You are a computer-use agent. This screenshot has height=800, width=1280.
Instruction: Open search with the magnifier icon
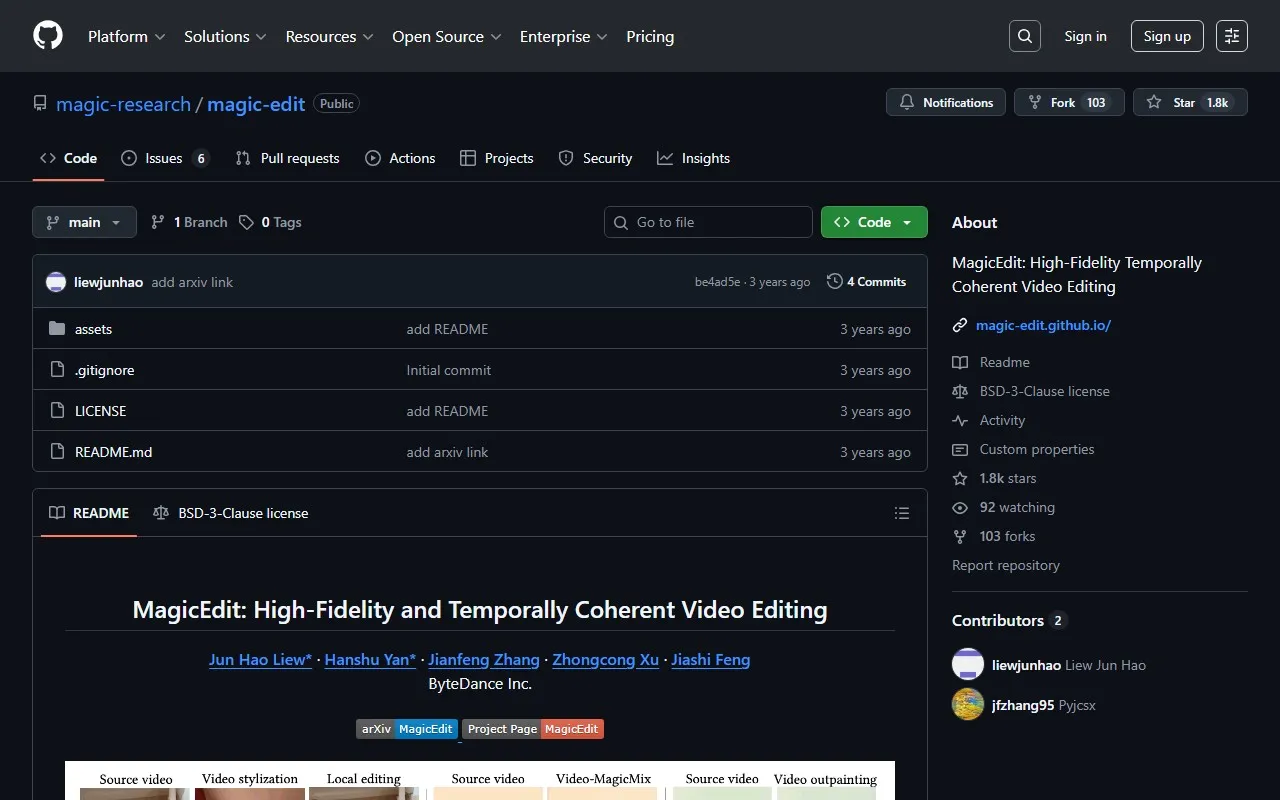tap(1025, 36)
